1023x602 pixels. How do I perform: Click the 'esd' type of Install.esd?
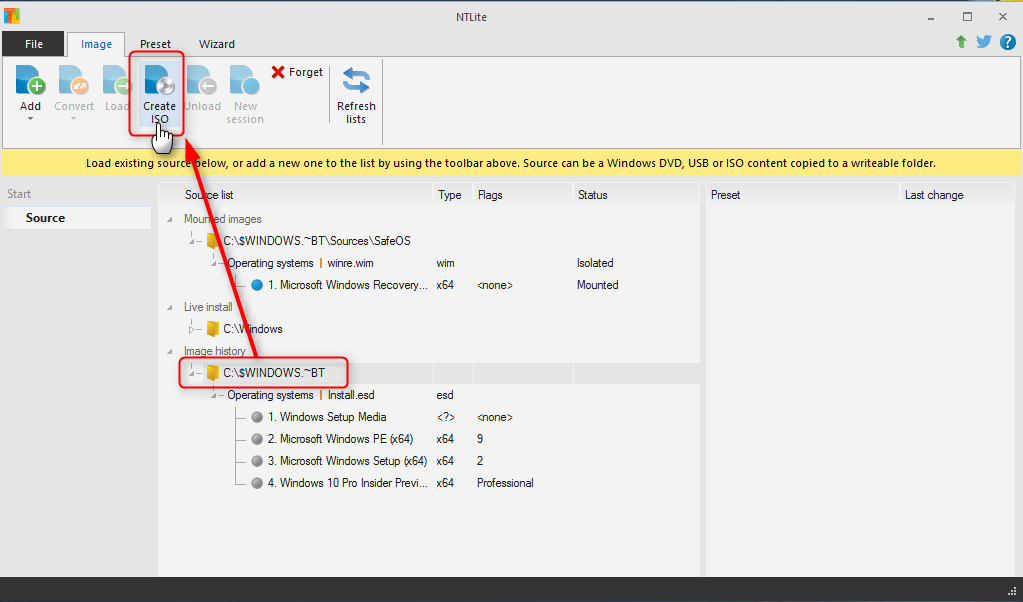[x=445, y=395]
